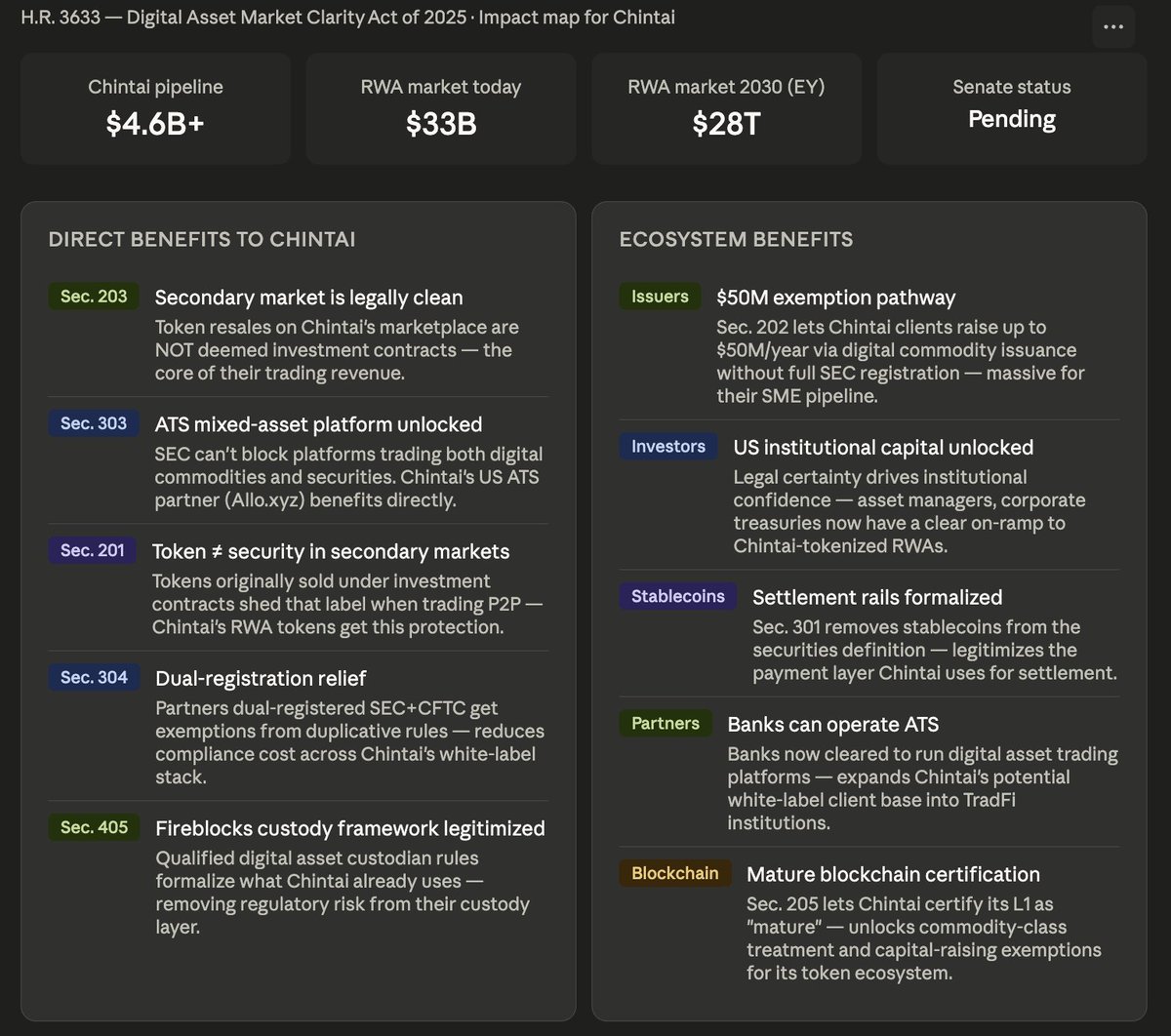The width and height of the screenshot is (1171, 1036).
Task: Open the RWA market today card
Action: (441, 108)
